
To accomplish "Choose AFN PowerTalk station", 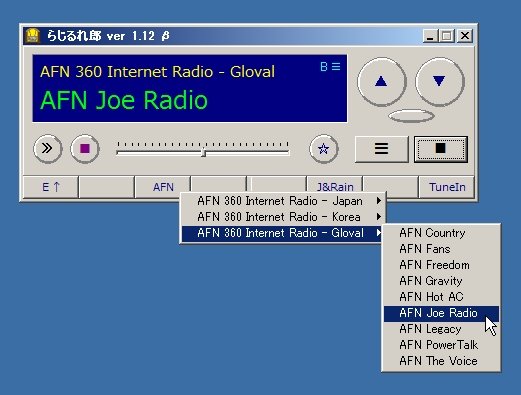I will point(441,345).
